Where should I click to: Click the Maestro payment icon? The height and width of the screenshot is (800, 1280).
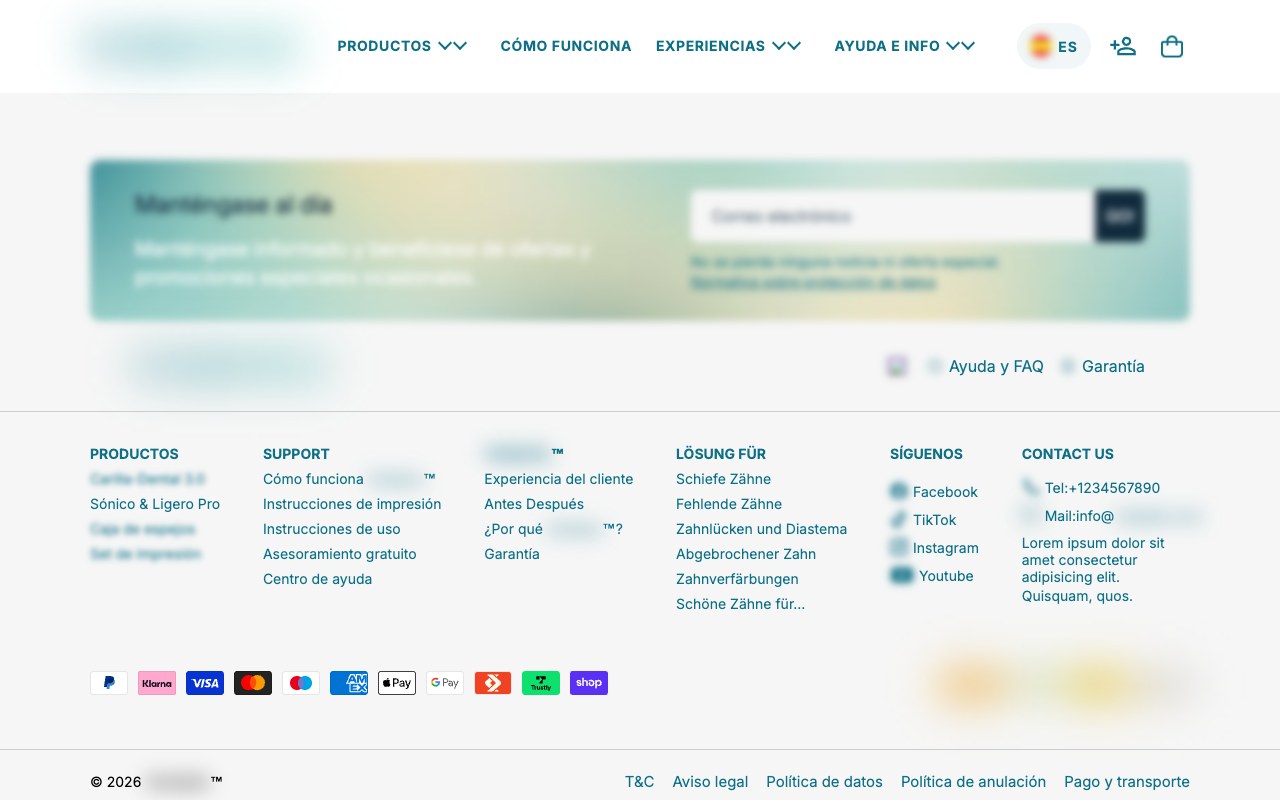coord(301,683)
